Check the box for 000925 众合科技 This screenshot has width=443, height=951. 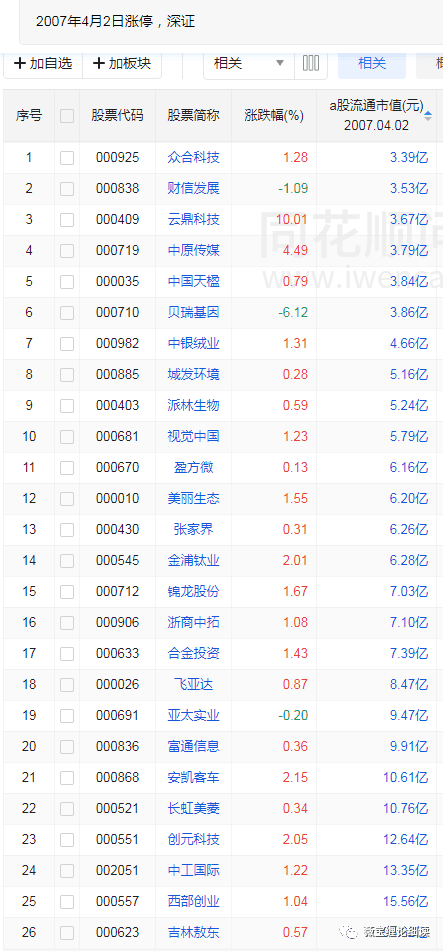[x=67, y=158]
